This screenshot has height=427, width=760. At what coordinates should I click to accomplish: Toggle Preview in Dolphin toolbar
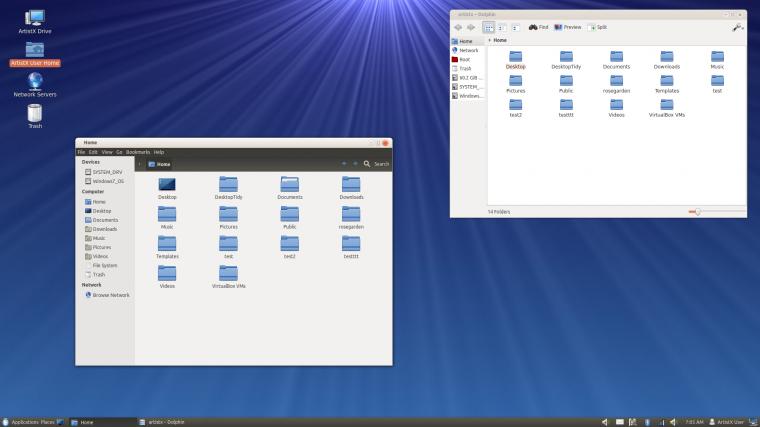pos(568,27)
